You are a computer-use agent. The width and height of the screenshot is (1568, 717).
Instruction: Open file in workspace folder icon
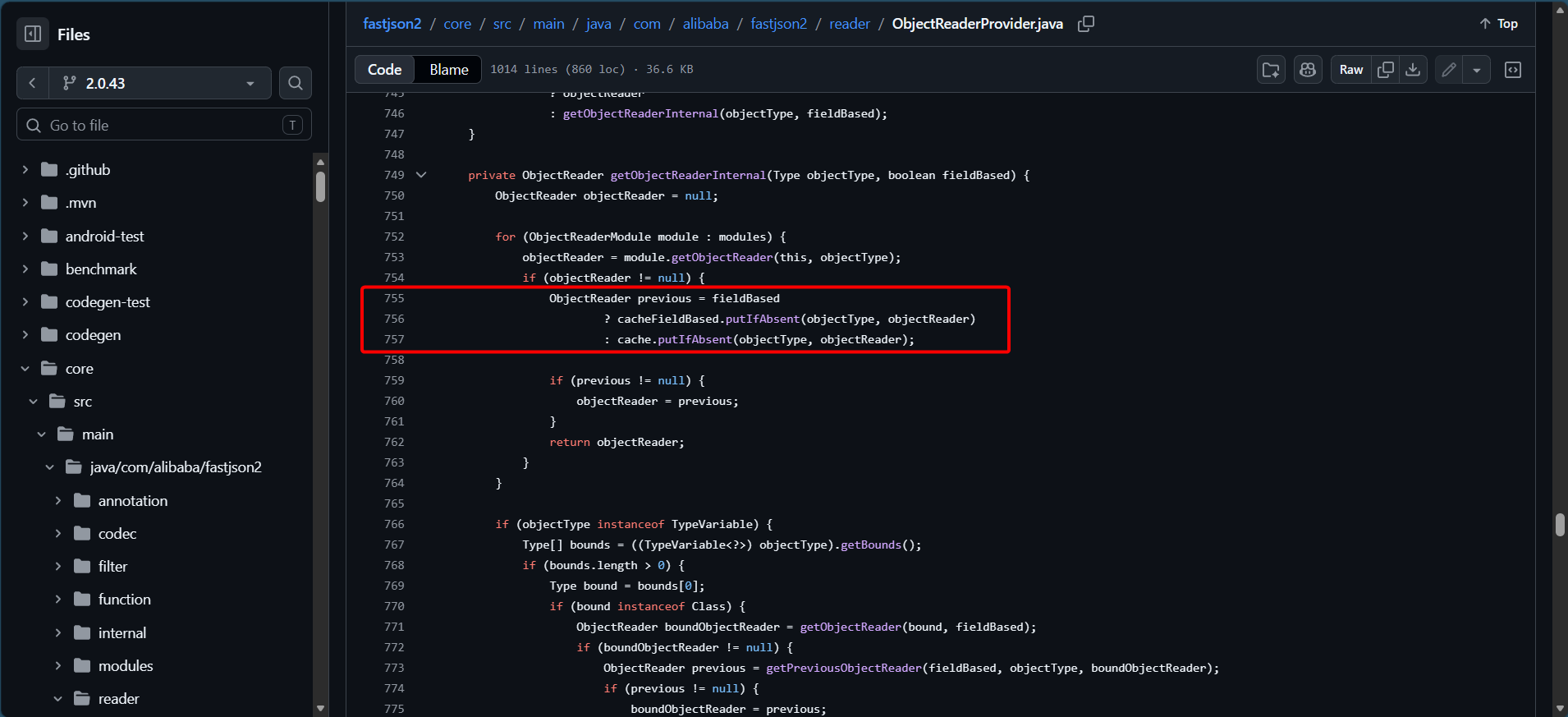[x=1271, y=70]
